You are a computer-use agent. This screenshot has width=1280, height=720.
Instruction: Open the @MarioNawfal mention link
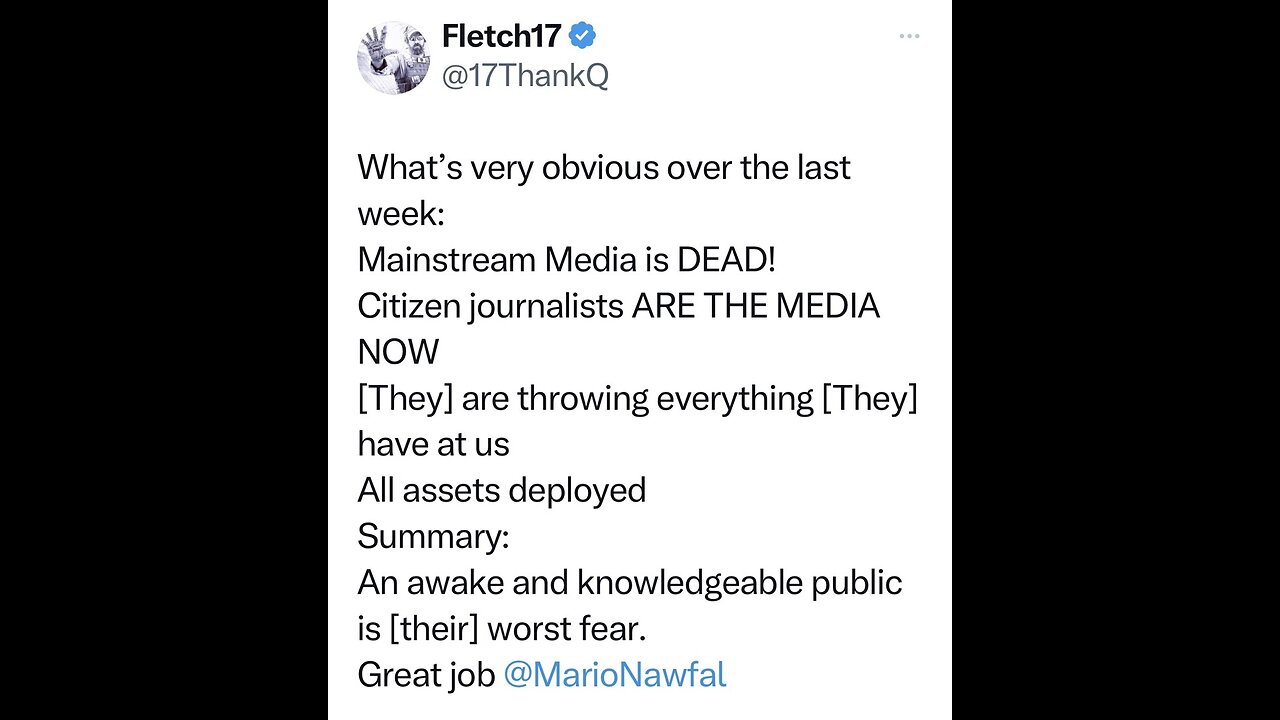pyautogui.click(x=614, y=675)
